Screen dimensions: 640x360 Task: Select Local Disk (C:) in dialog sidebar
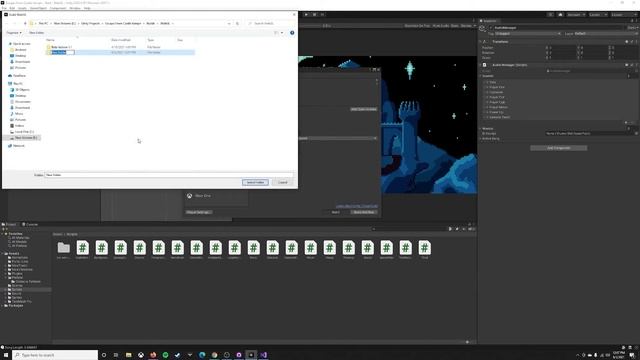pyautogui.click(x=24, y=132)
